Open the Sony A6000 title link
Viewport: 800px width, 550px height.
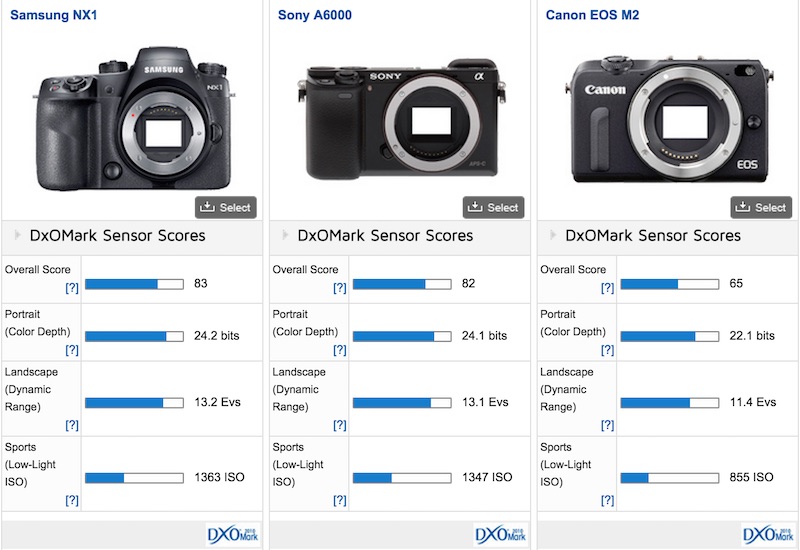click(315, 15)
